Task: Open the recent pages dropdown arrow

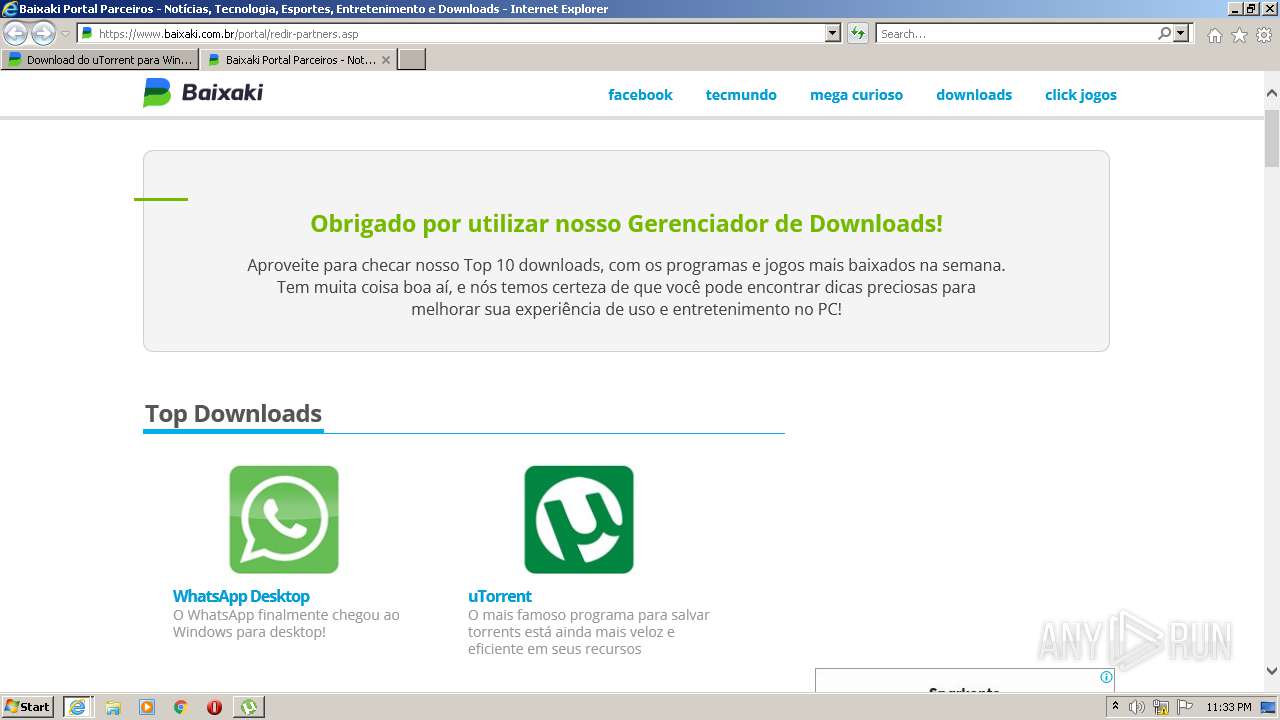Action: click(65, 34)
